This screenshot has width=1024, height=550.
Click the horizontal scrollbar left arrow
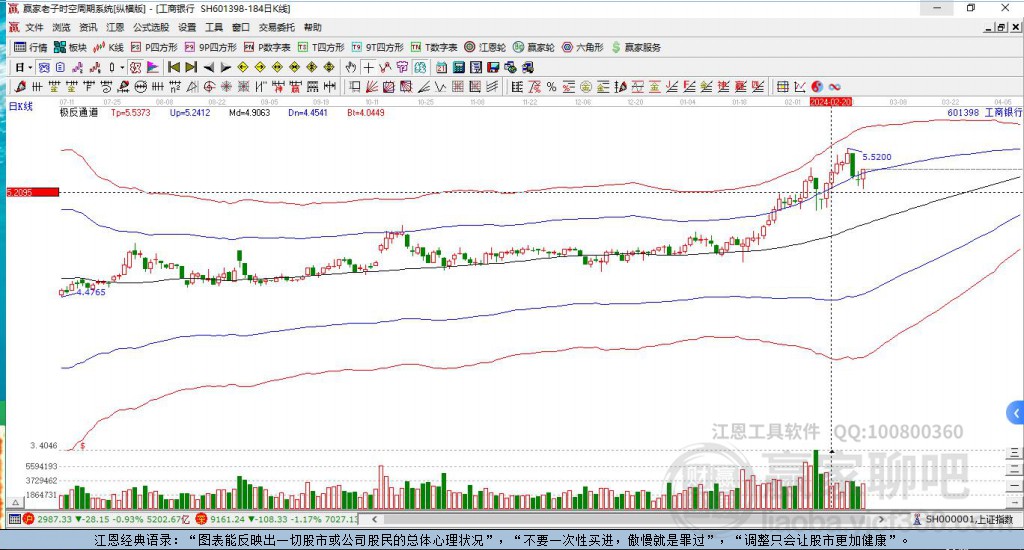374,519
